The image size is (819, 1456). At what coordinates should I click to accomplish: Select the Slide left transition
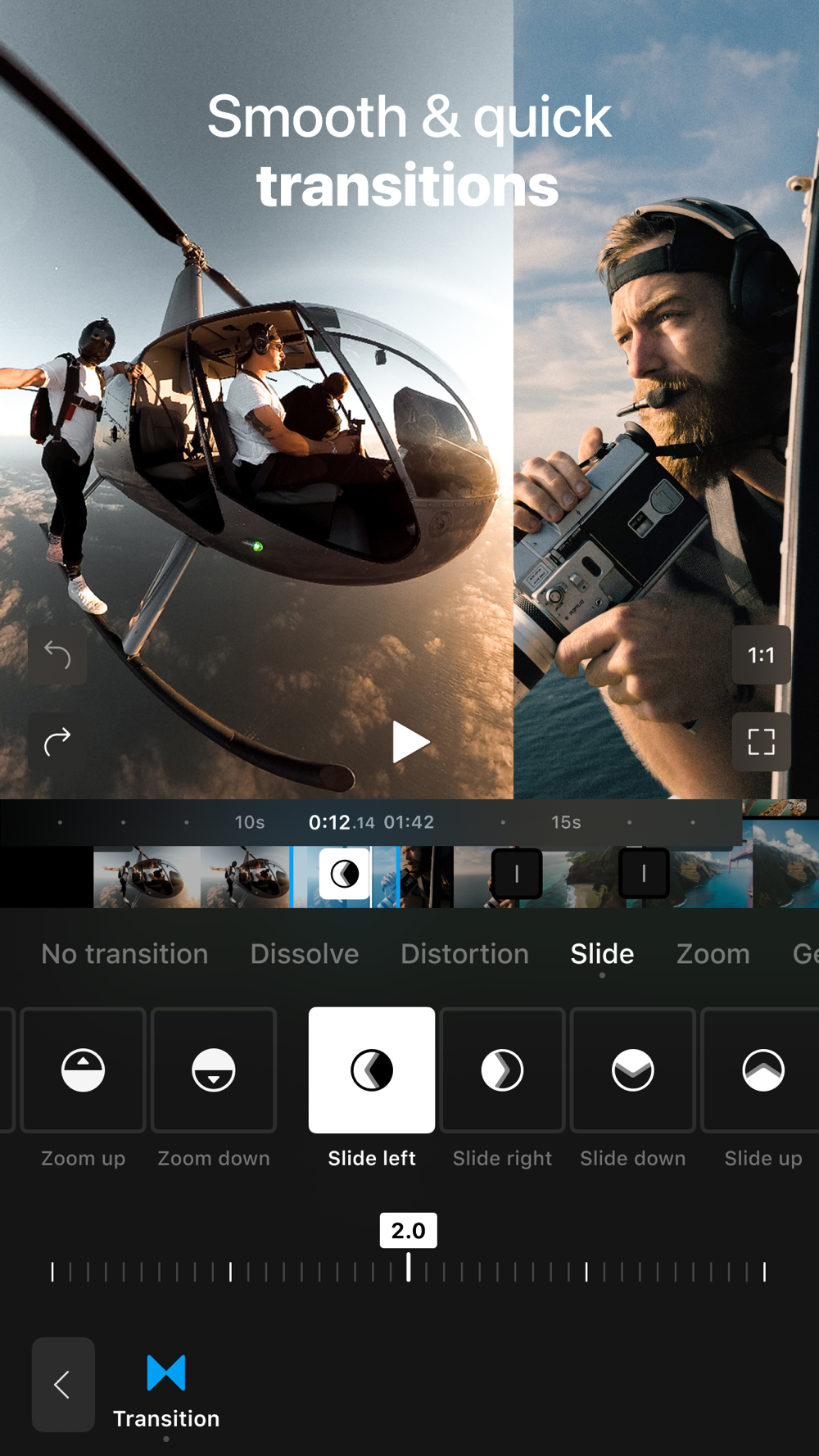coord(372,1070)
